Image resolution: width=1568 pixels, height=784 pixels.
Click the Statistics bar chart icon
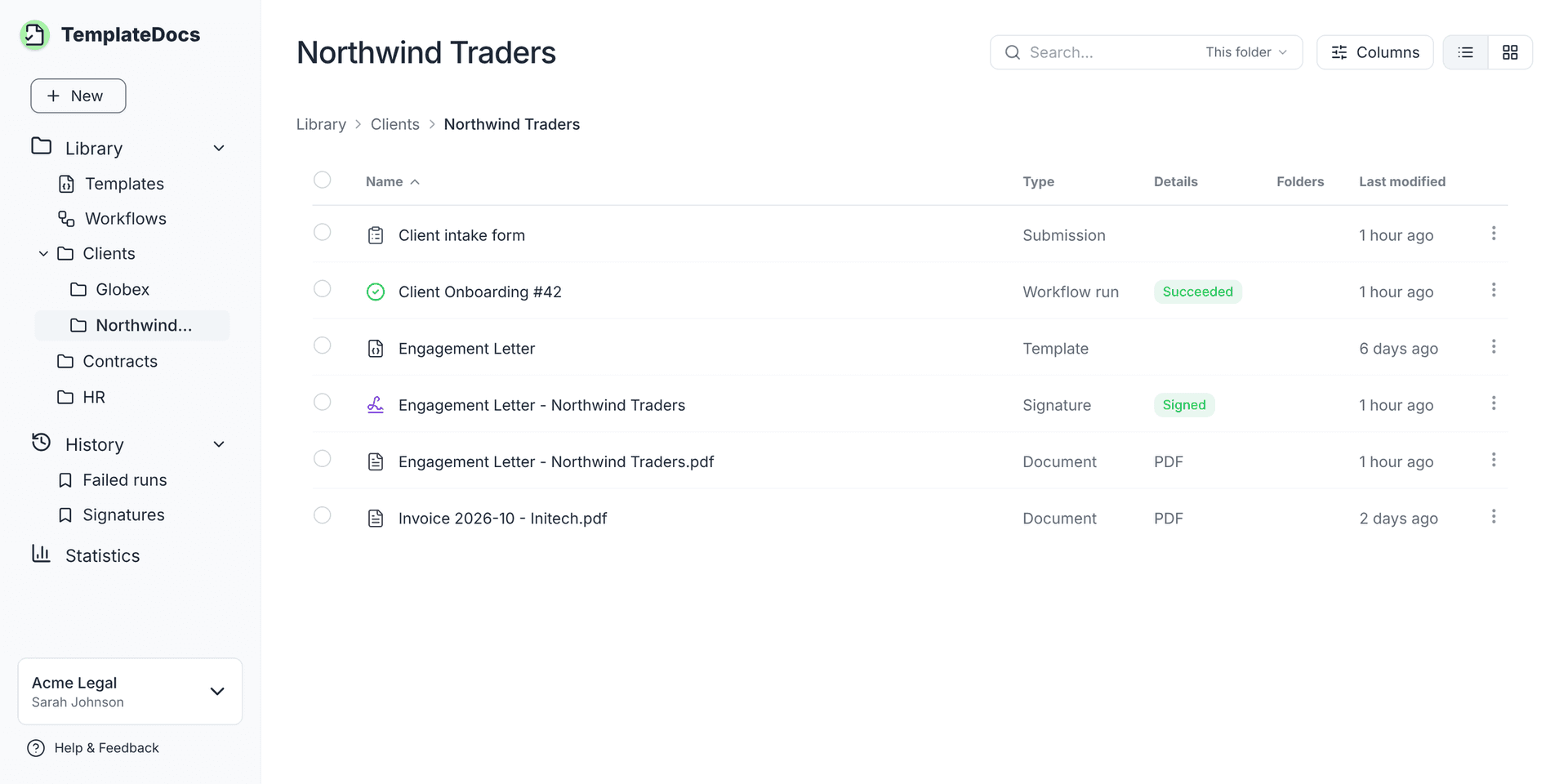(41, 554)
